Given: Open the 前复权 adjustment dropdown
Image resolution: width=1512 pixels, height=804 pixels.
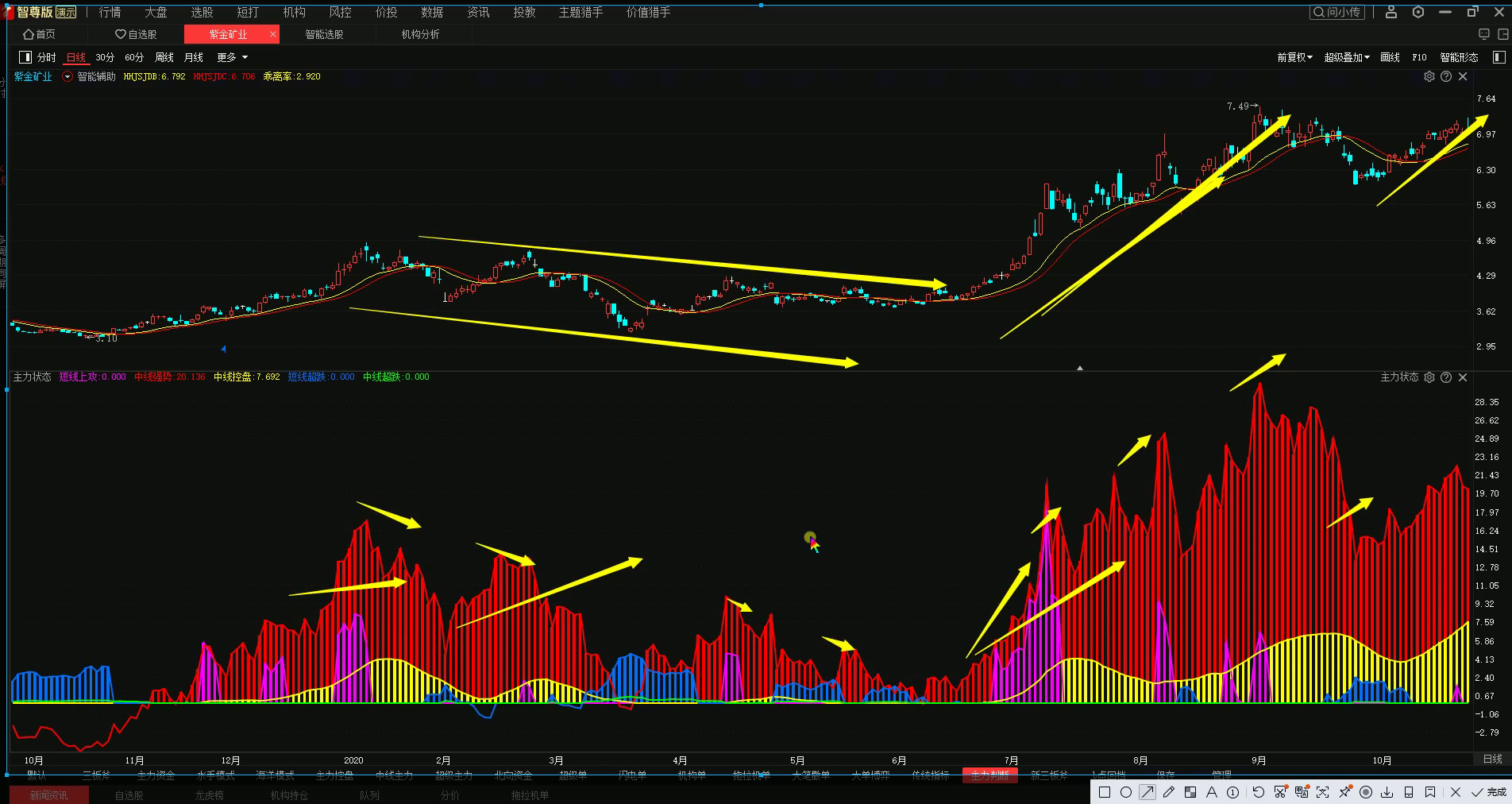Looking at the screenshot, I should coord(1294,57).
